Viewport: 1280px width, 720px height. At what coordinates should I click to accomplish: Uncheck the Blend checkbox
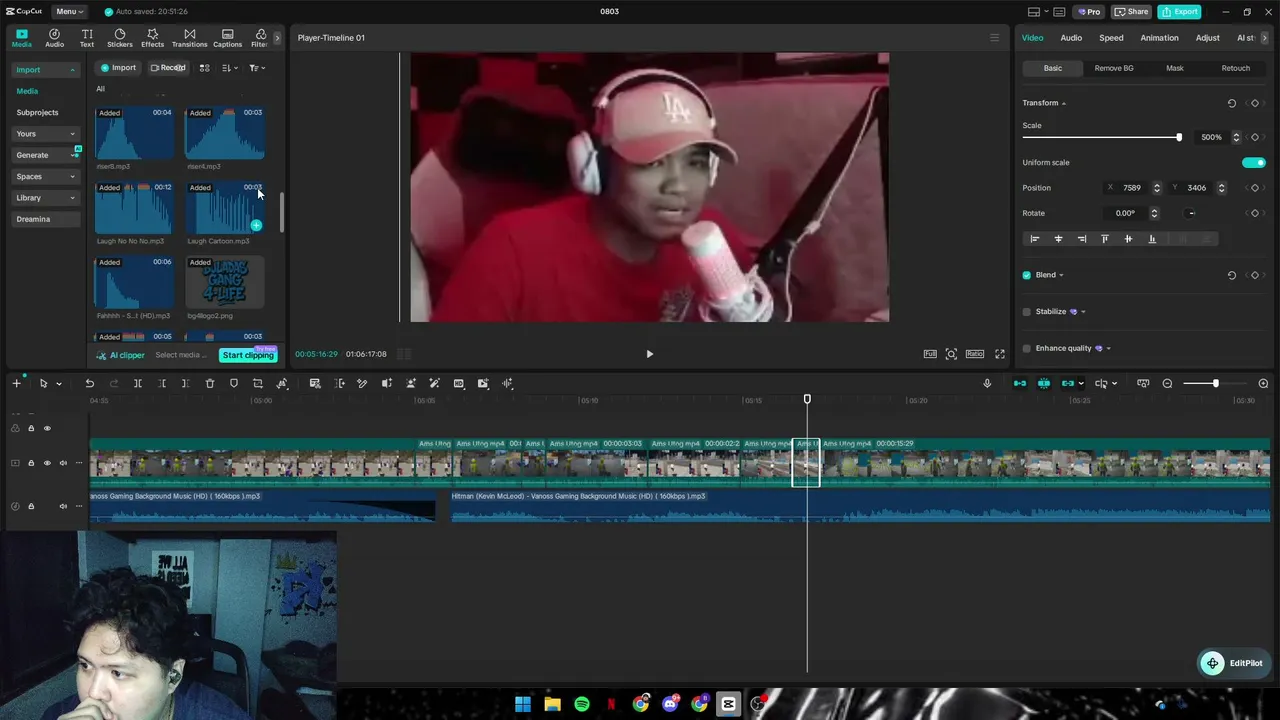click(x=1026, y=275)
